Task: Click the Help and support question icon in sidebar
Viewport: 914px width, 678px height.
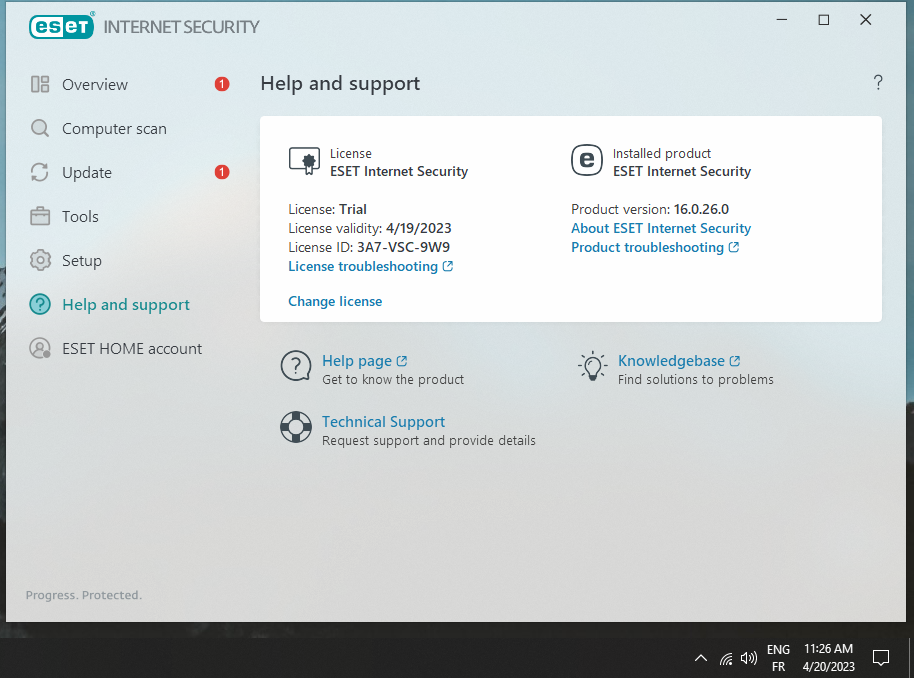Action: pyautogui.click(x=40, y=304)
